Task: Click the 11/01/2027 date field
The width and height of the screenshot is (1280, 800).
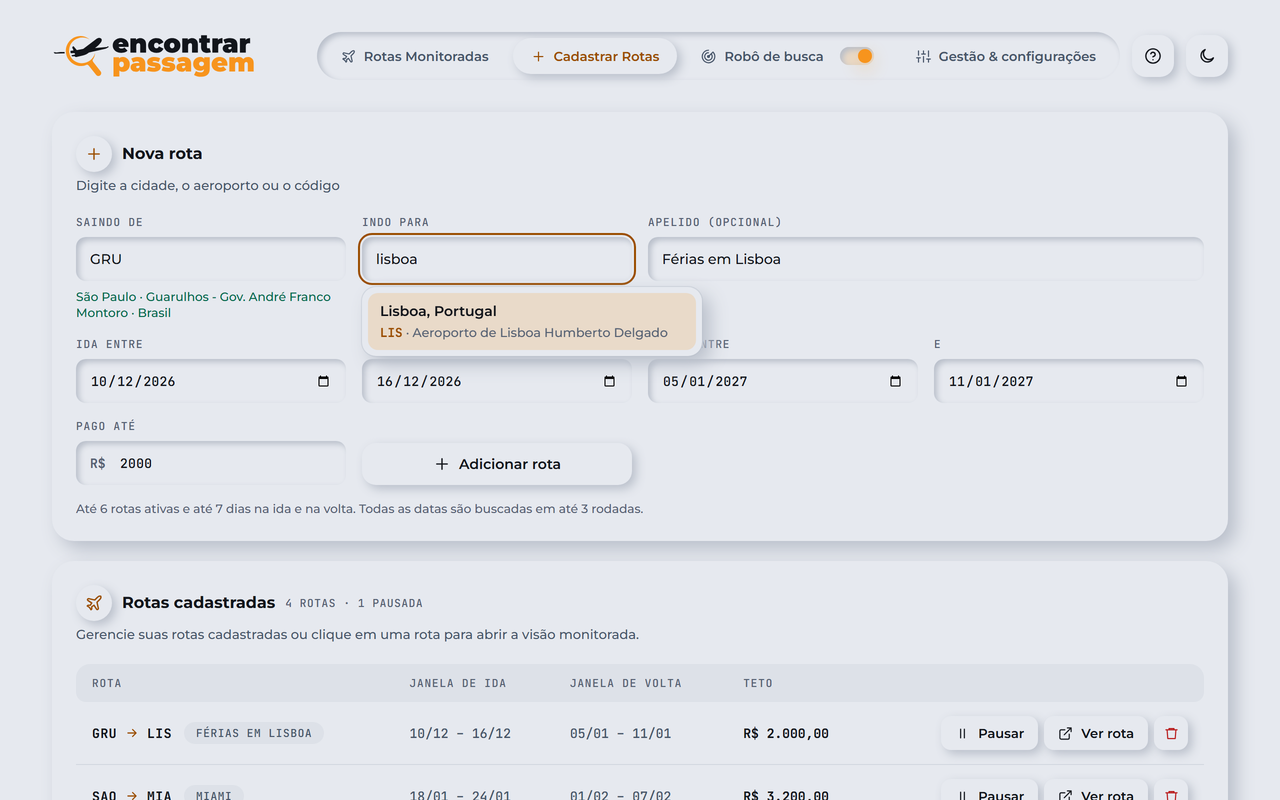Action: coord(1069,381)
